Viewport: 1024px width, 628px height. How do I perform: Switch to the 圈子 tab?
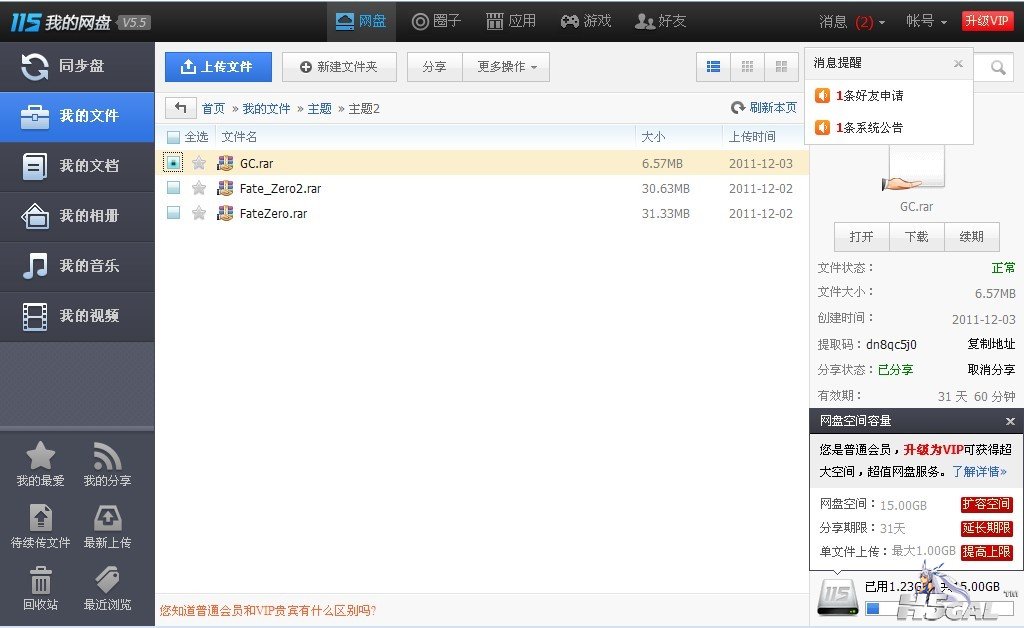tap(436, 21)
